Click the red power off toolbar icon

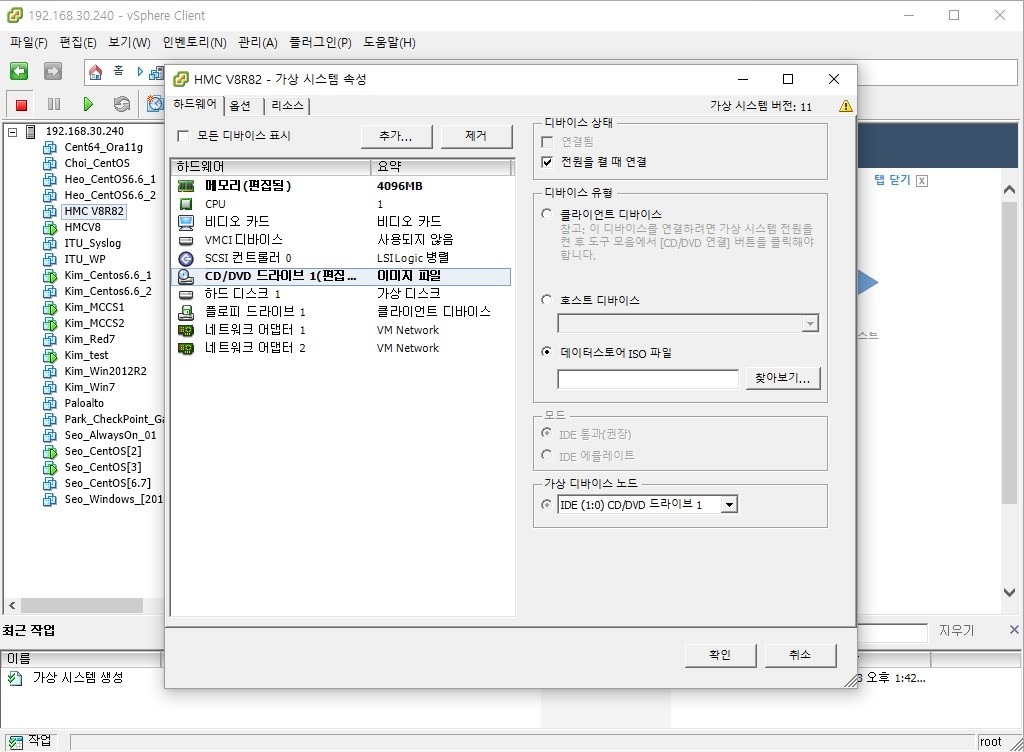point(21,104)
